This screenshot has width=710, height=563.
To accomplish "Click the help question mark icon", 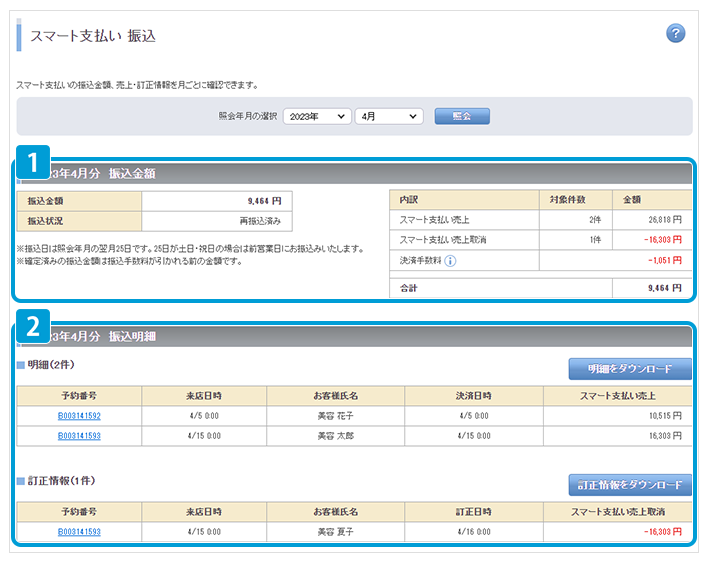I will click(675, 34).
